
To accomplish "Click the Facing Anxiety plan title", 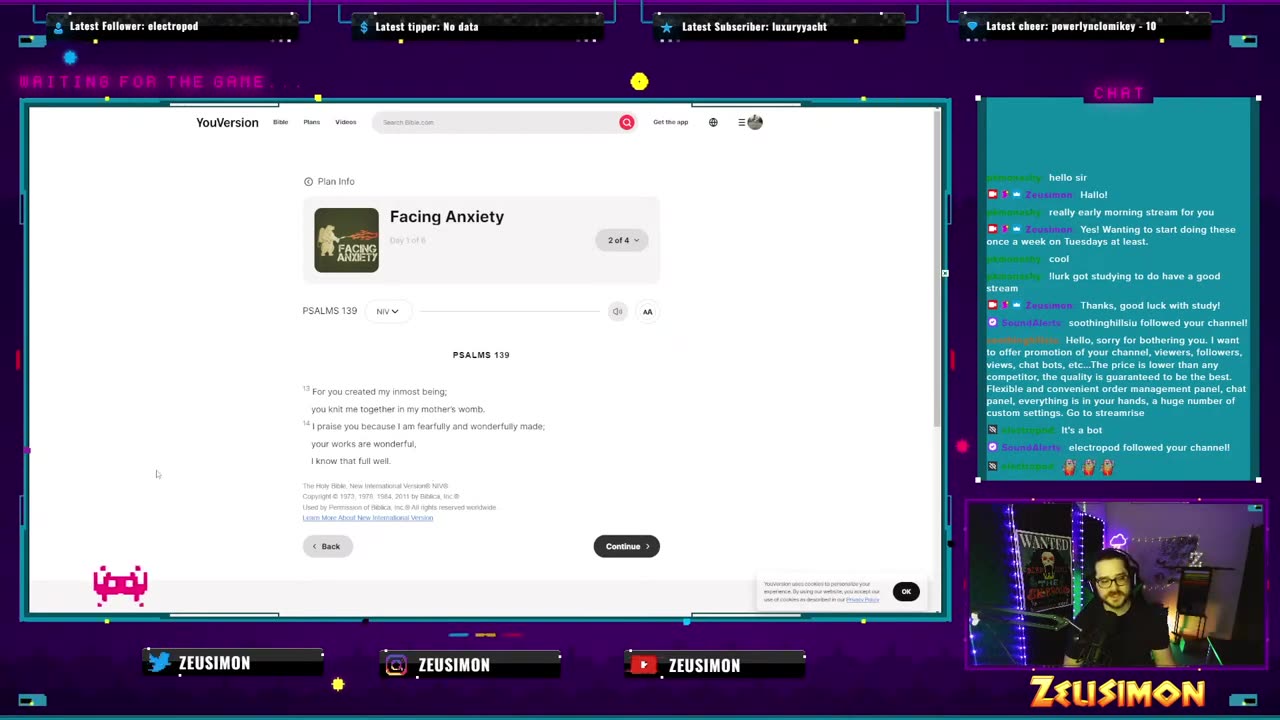I will pyautogui.click(x=447, y=217).
